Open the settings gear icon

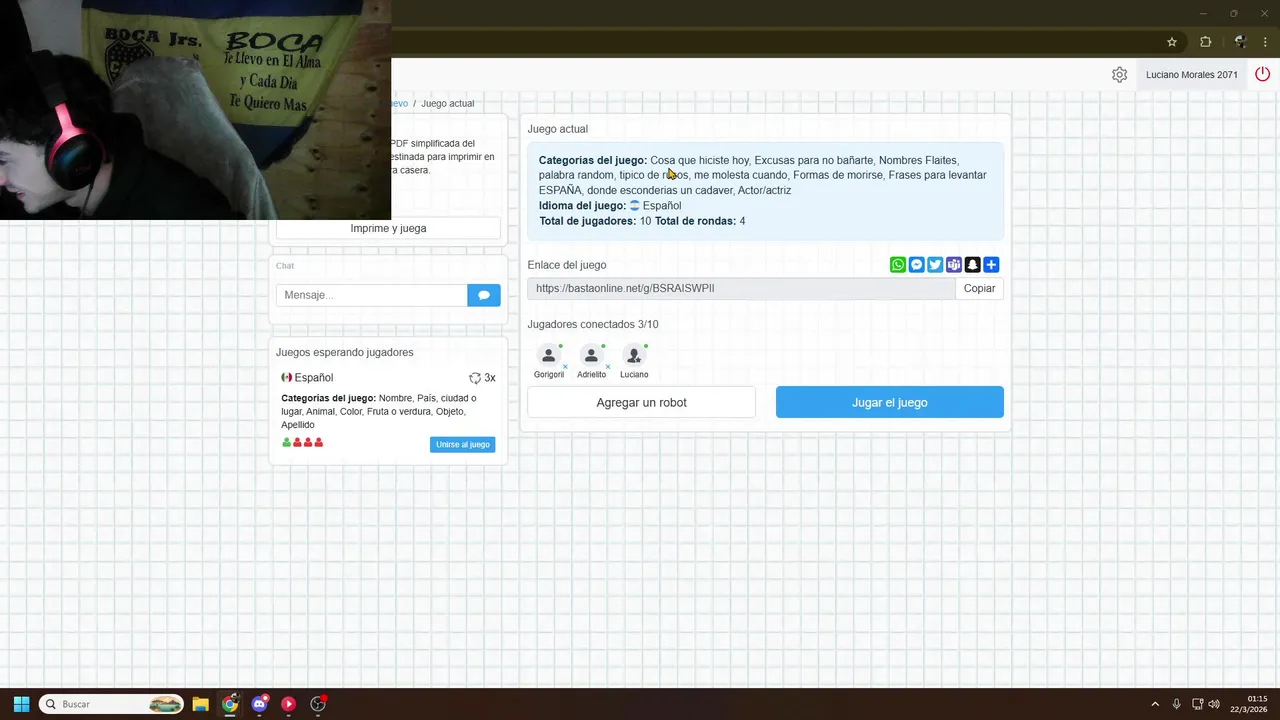1119,75
